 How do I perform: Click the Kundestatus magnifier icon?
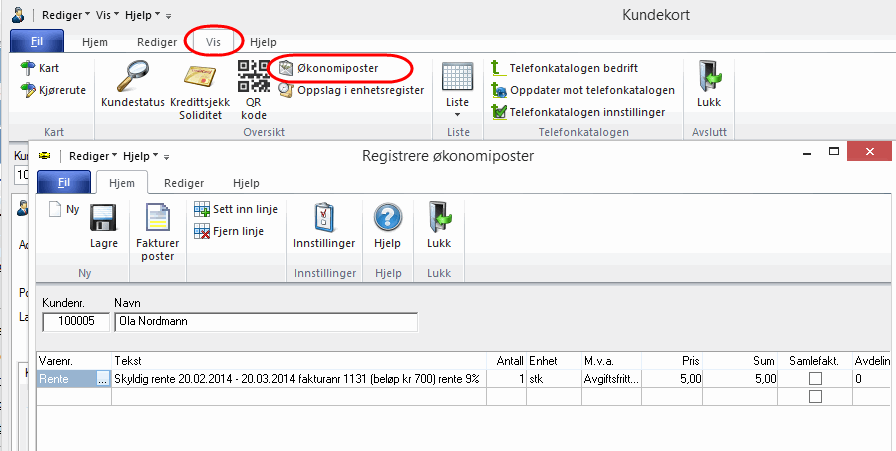[132, 78]
